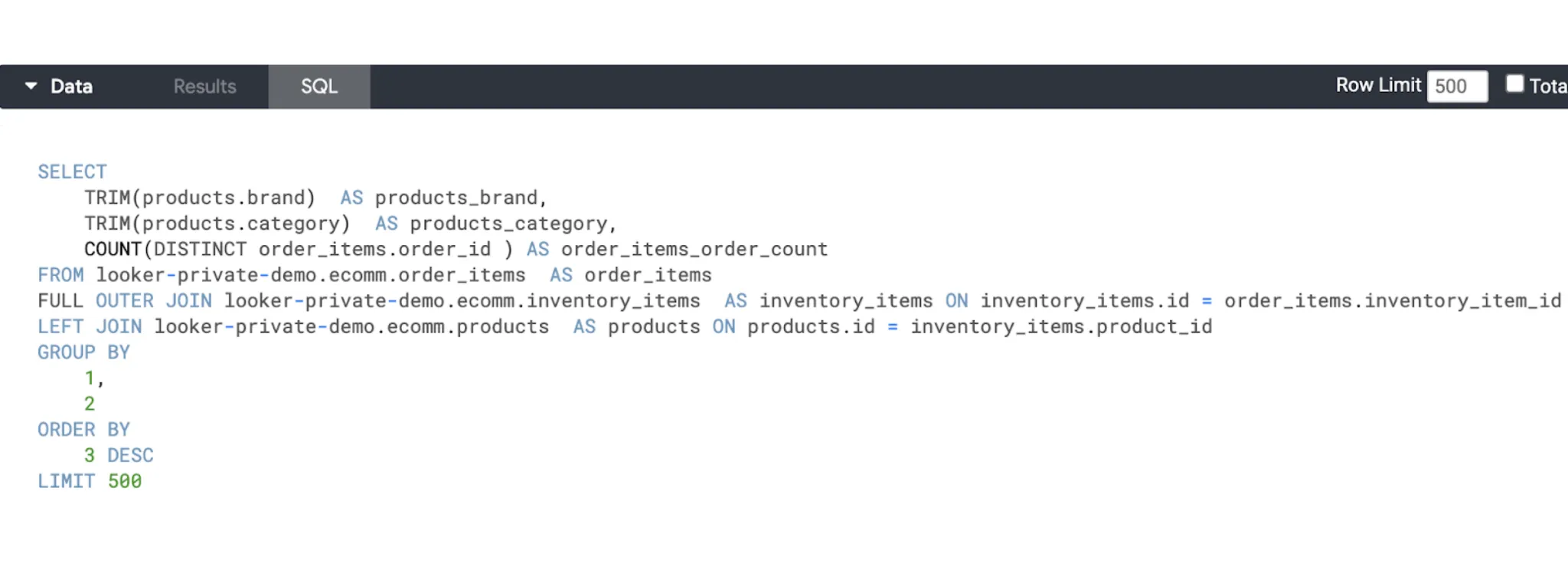Click the FROM keyword
Image resolution: width=1568 pixels, height=573 pixels.
pyautogui.click(x=60, y=275)
